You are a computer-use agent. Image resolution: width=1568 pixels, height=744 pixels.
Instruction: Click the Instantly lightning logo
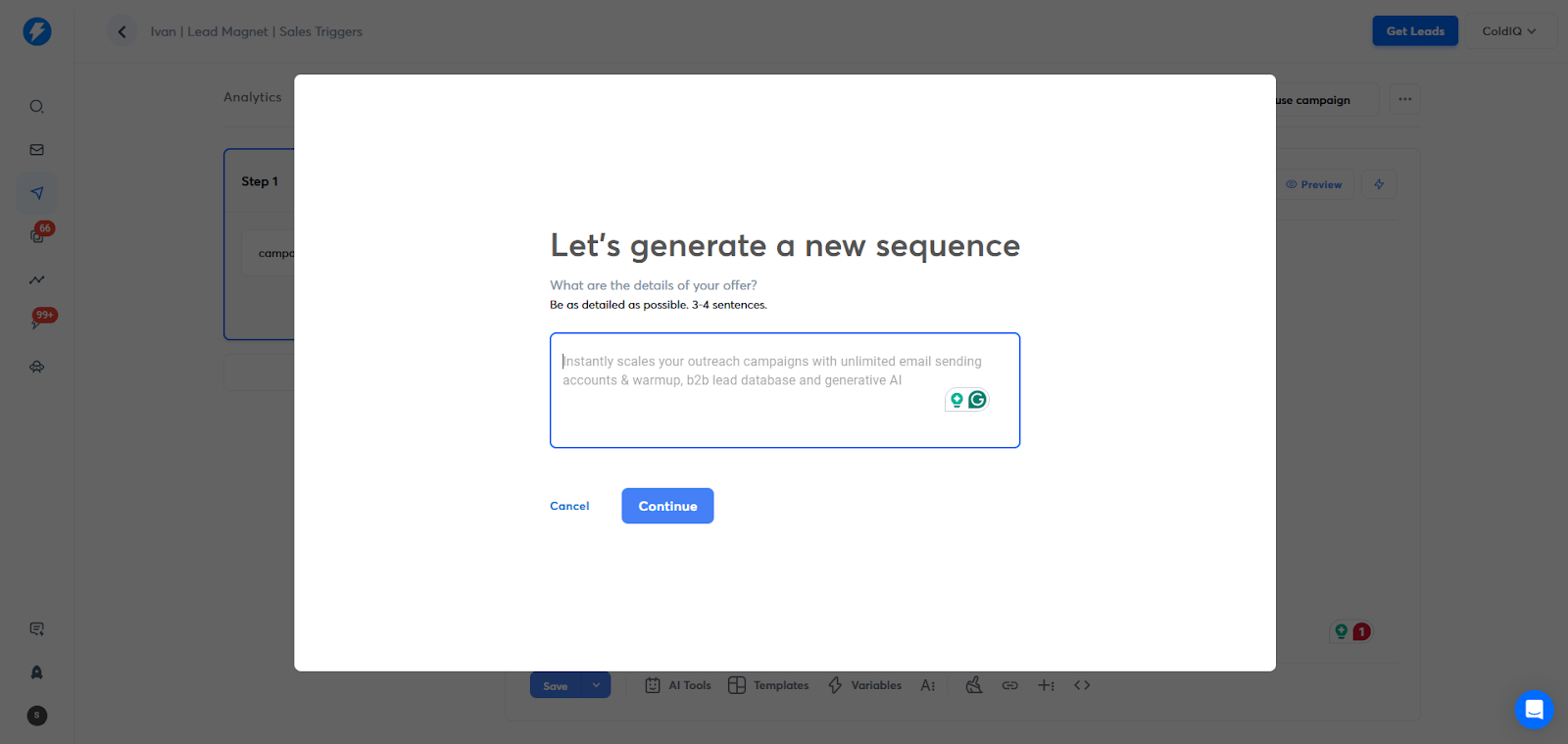(x=37, y=31)
